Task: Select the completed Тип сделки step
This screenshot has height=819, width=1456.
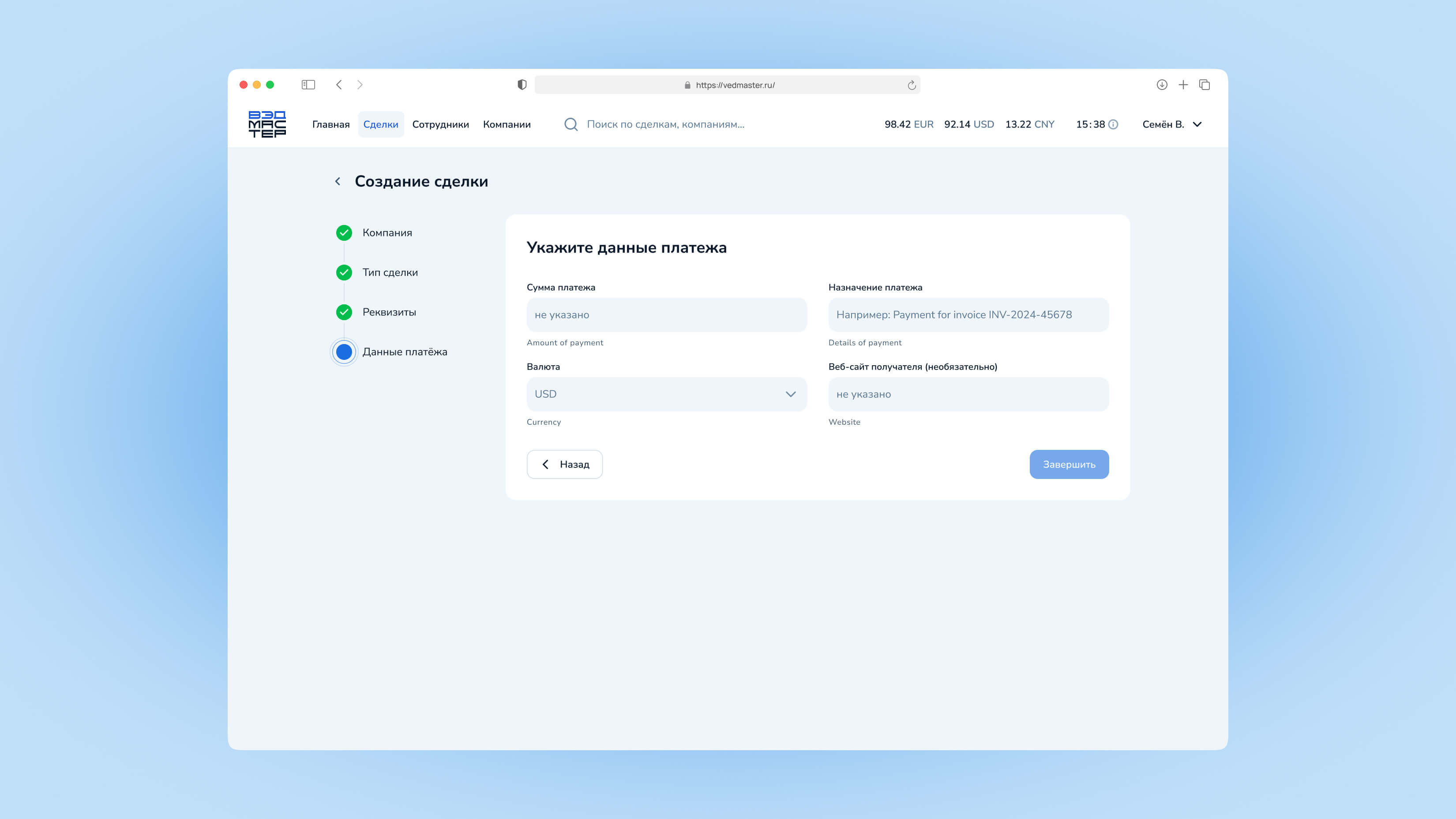Action: (x=390, y=272)
